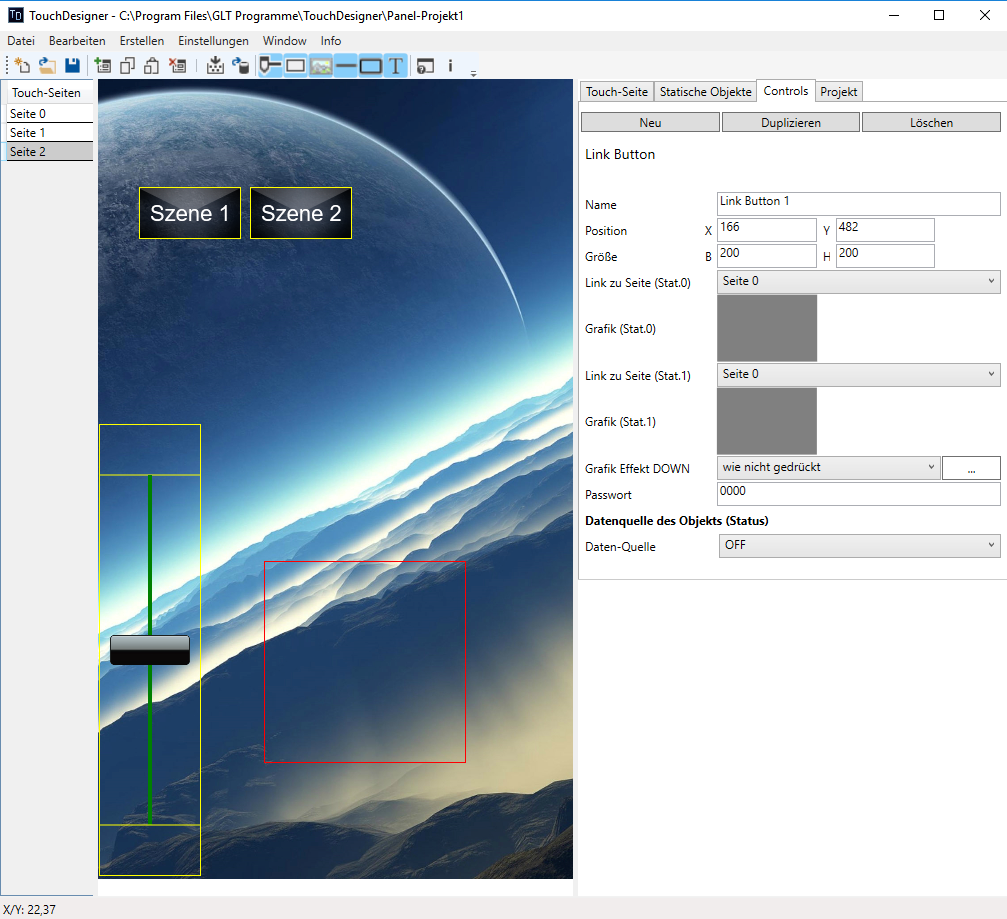Toggle the slider control toolbar icon

[270, 66]
